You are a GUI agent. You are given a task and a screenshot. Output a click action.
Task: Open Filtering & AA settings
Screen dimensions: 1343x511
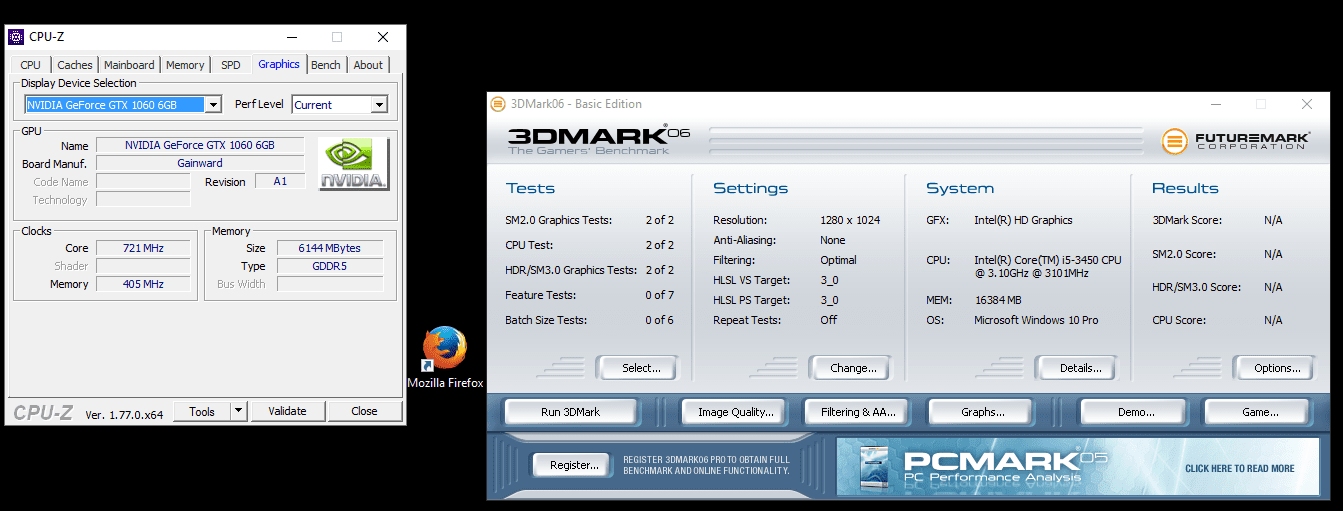(857, 411)
